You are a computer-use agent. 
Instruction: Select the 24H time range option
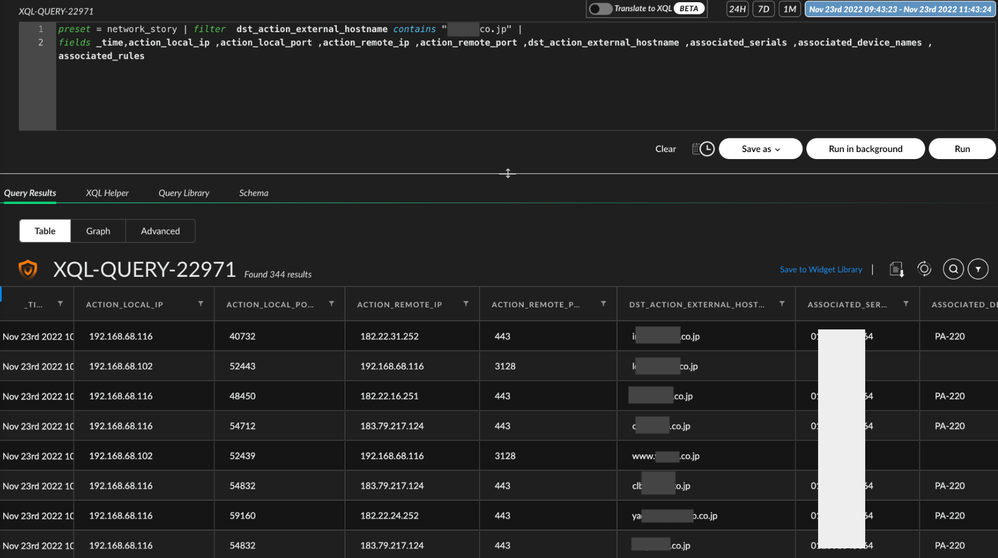point(737,9)
